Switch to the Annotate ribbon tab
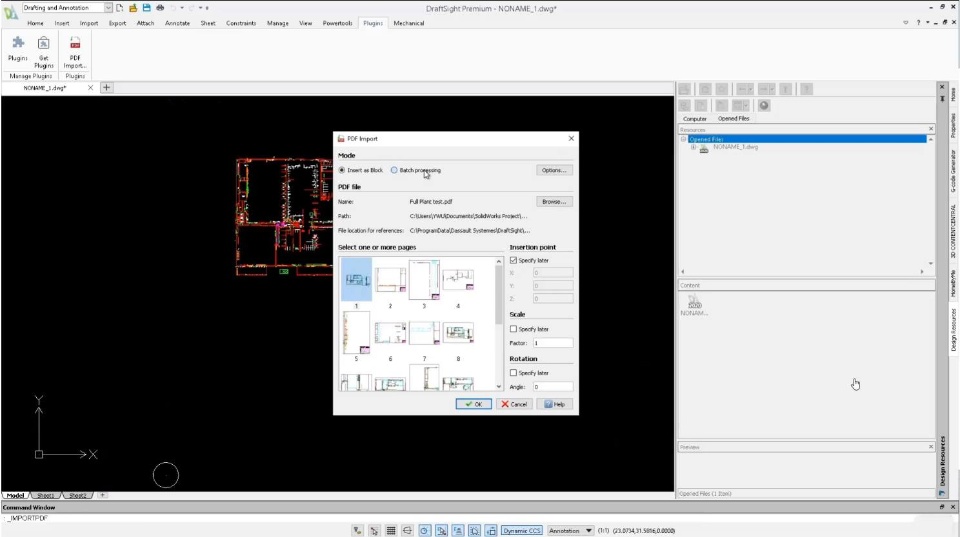Image resolution: width=960 pixels, height=537 pixels. click(x=177, y=23)
